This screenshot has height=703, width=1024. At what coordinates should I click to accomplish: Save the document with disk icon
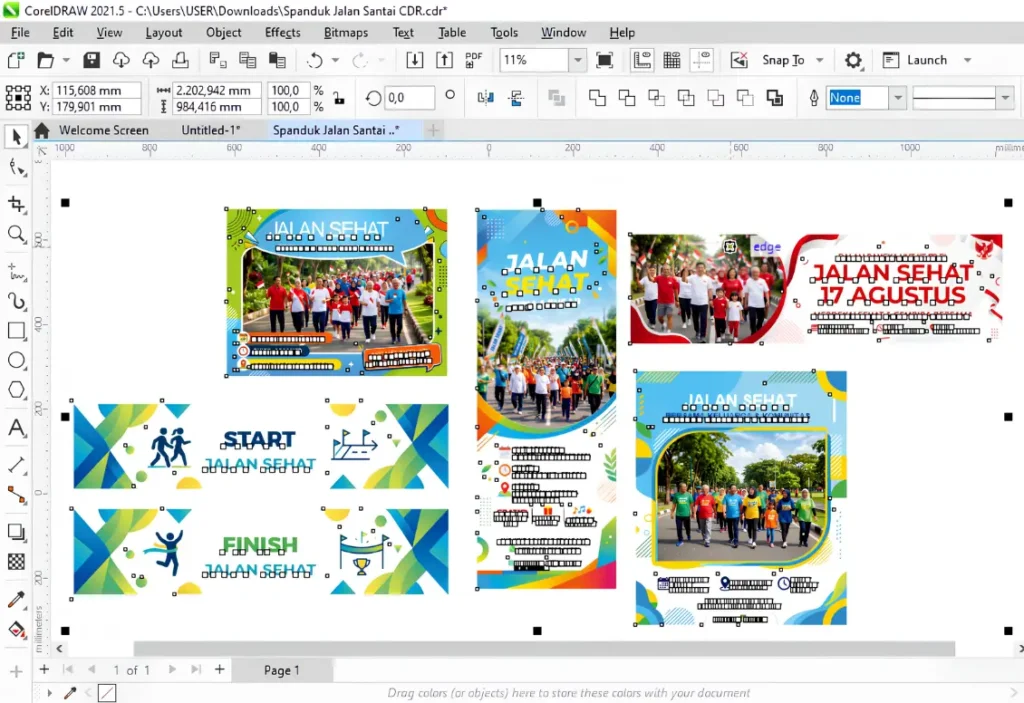click(x=91, y=60)
